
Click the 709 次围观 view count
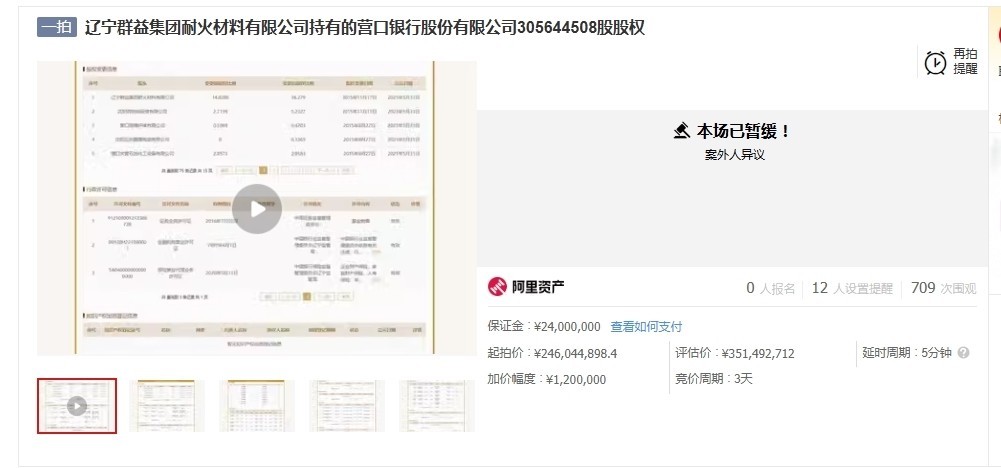pos(943,288)
